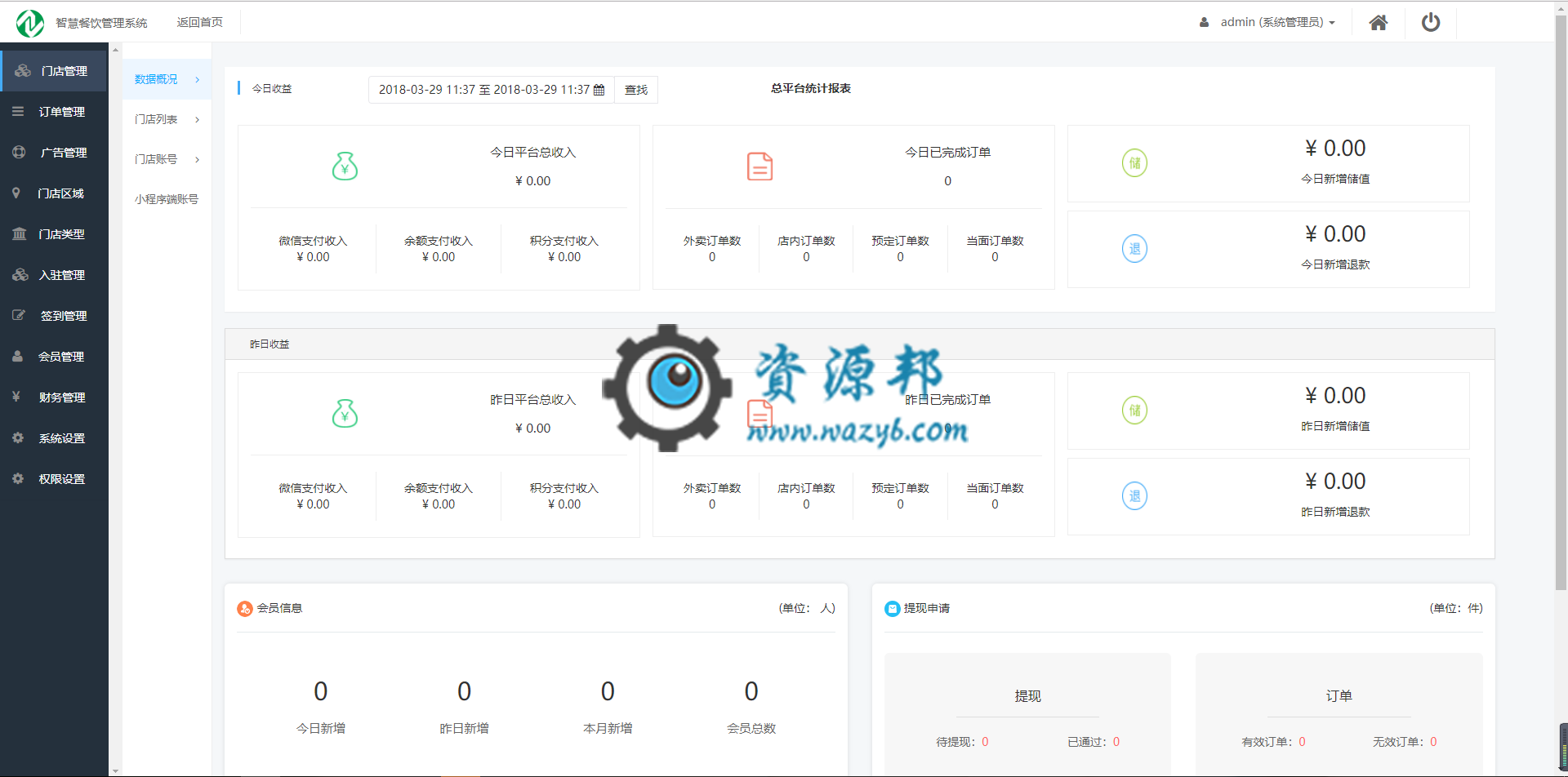1568x777 pixels.
Task: Open the 财务管理 sidebar menu
Action: coord(54,397)
